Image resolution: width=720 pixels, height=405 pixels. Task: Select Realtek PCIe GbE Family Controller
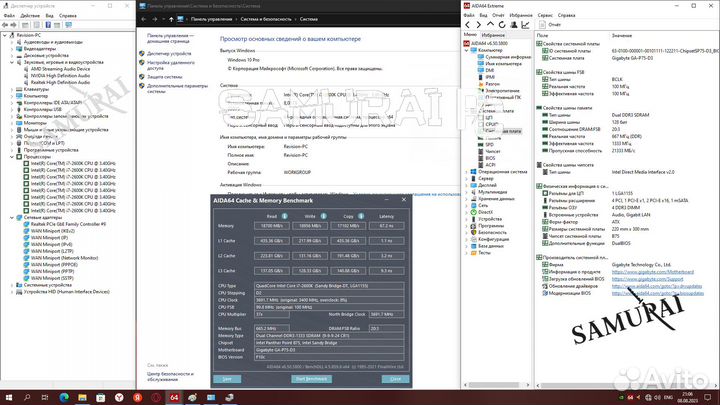(x=68, y=224)
